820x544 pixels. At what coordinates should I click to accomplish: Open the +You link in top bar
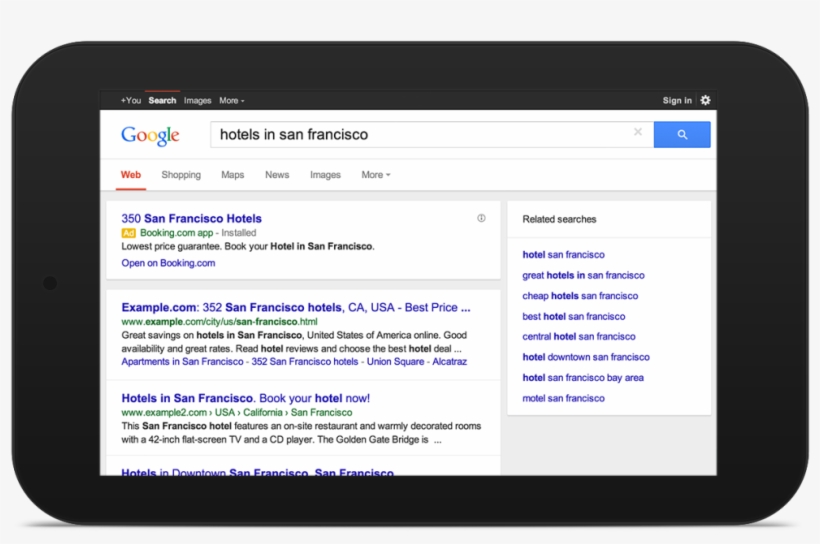click(x=131, y=101)
